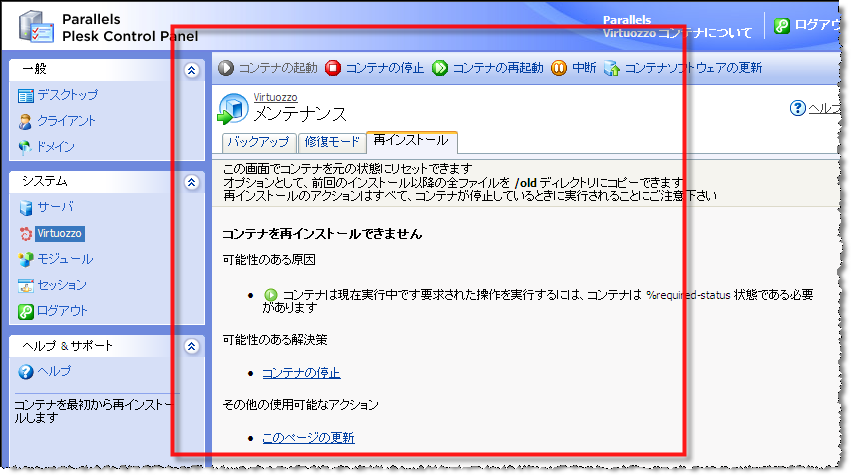
Task: Open クライアント in the sidebar
Action: click(x=66, y=121)
